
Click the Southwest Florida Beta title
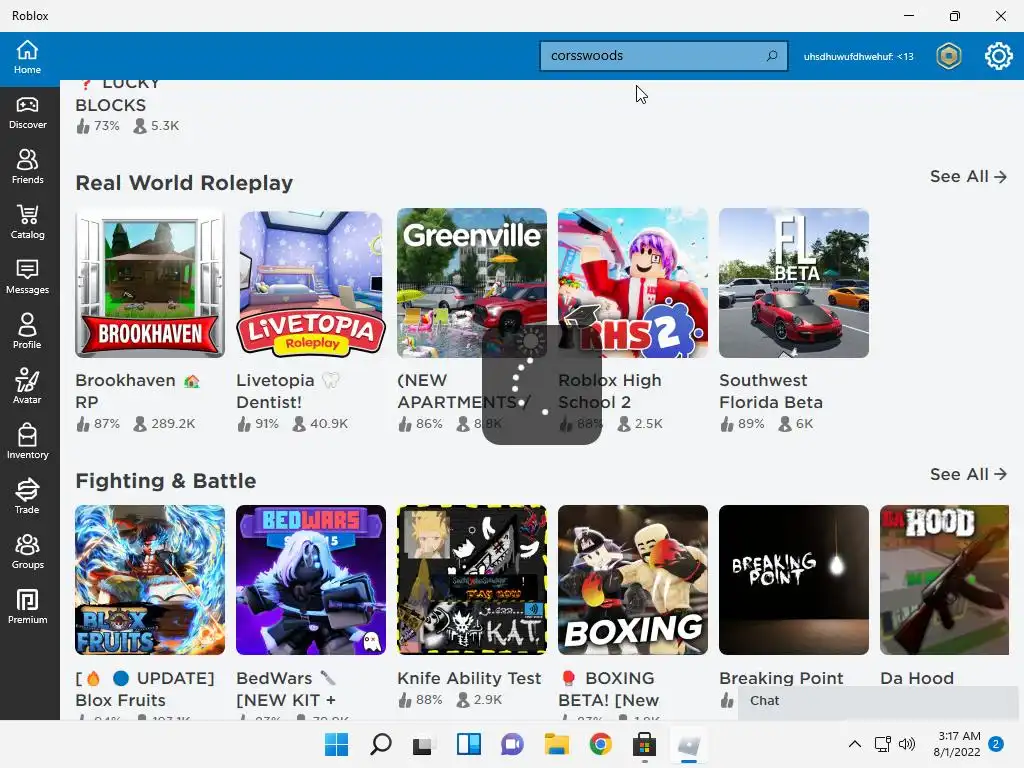771,391
